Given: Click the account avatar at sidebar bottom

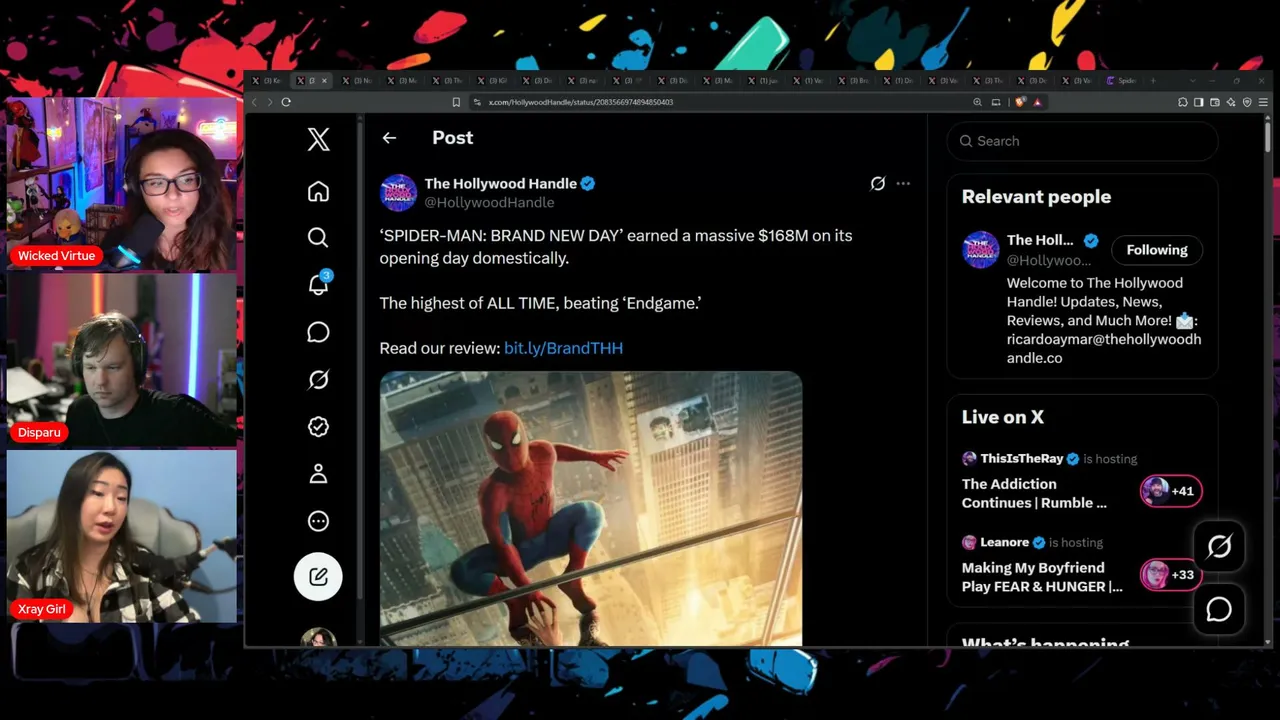Looking at the screenshot, I should [318, 637].
